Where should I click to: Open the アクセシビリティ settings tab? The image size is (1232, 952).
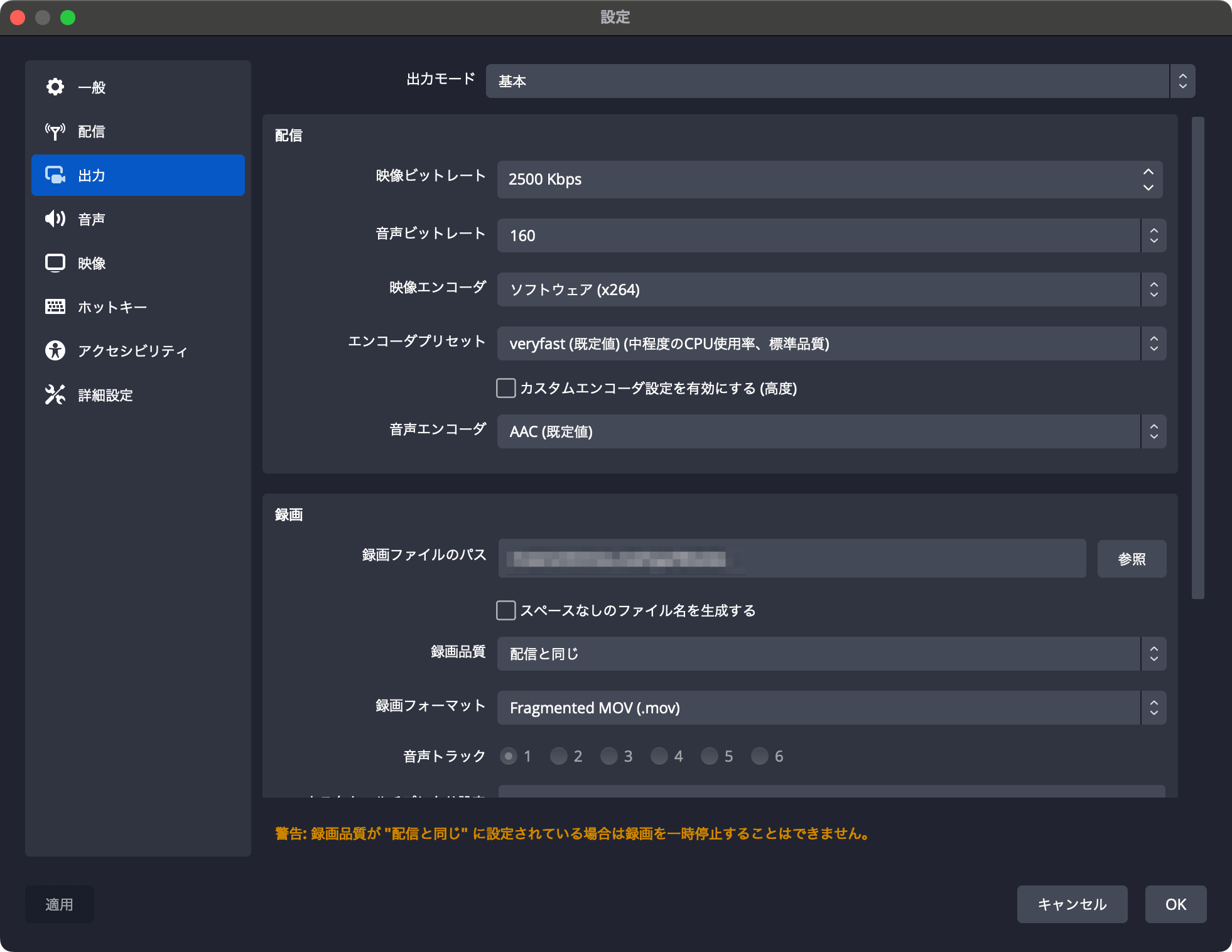click(138, 351)
